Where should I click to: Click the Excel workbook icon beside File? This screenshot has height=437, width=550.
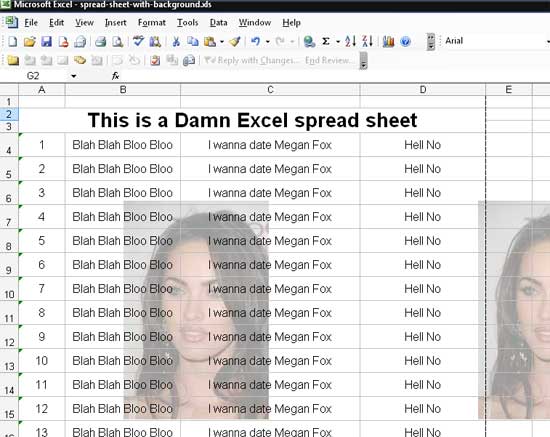point(11,22)
